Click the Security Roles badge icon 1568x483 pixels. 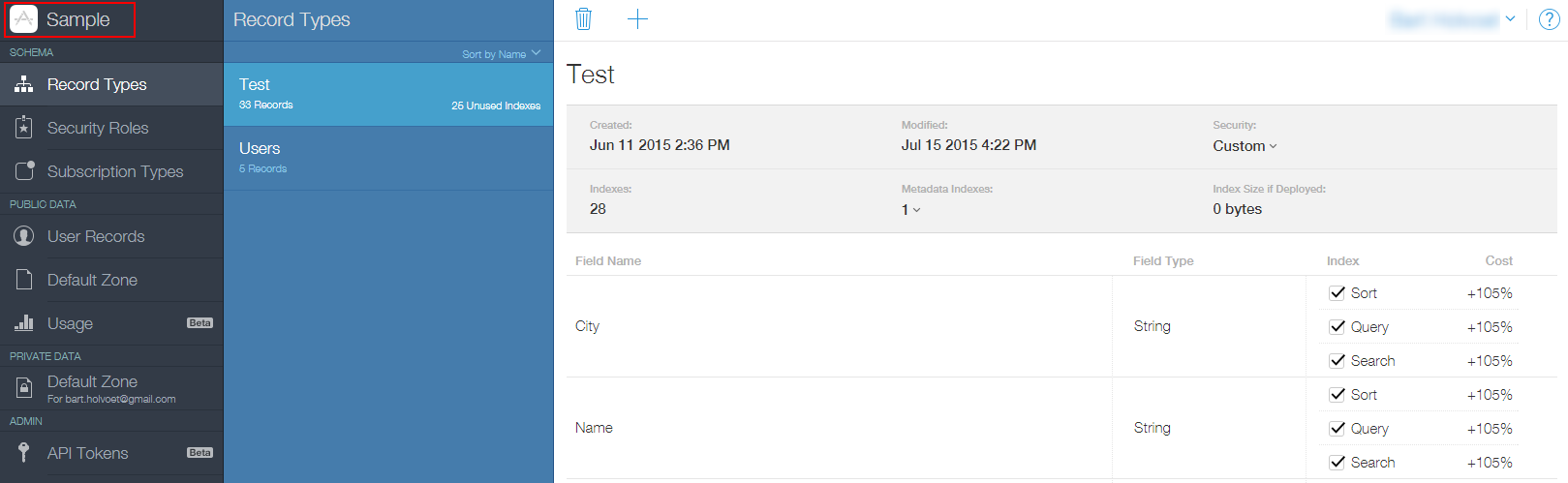click(24, 128)
